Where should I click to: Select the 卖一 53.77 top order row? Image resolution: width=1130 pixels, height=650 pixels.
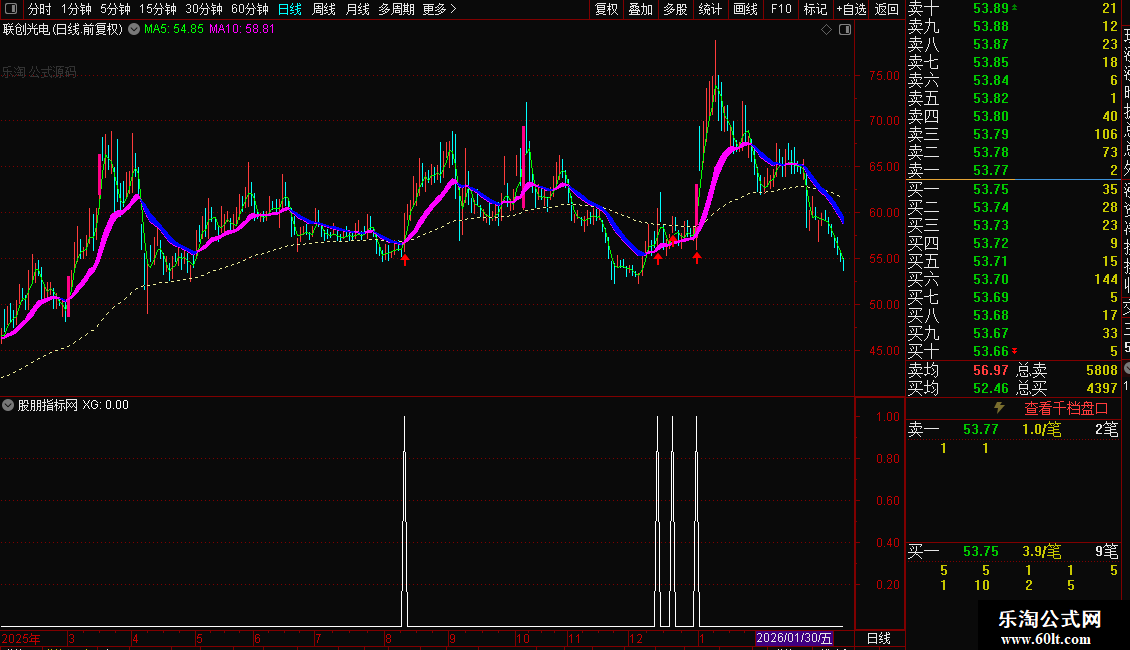point(1013,170)
